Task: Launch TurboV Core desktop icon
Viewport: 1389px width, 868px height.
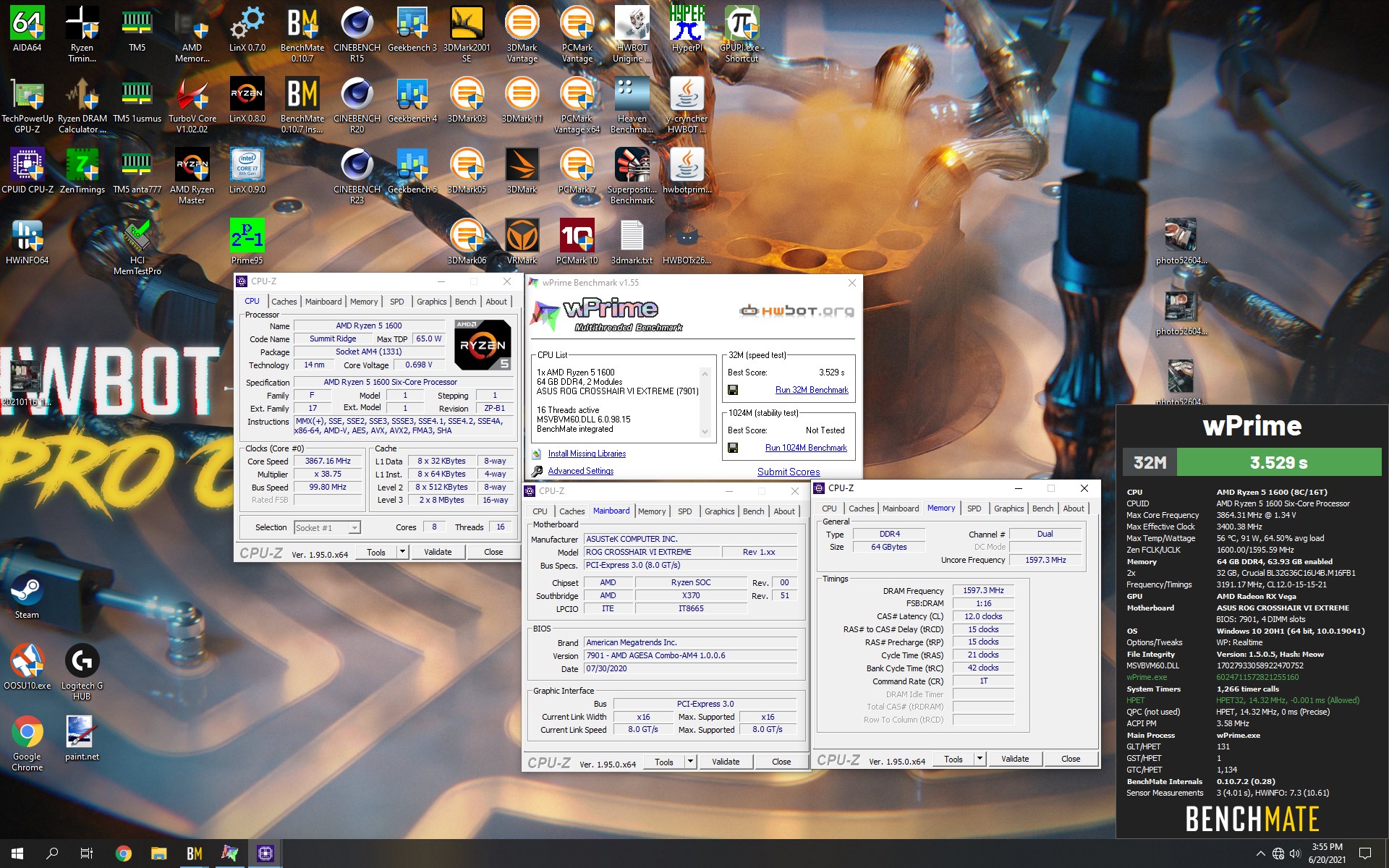Action: coord(192,105)
